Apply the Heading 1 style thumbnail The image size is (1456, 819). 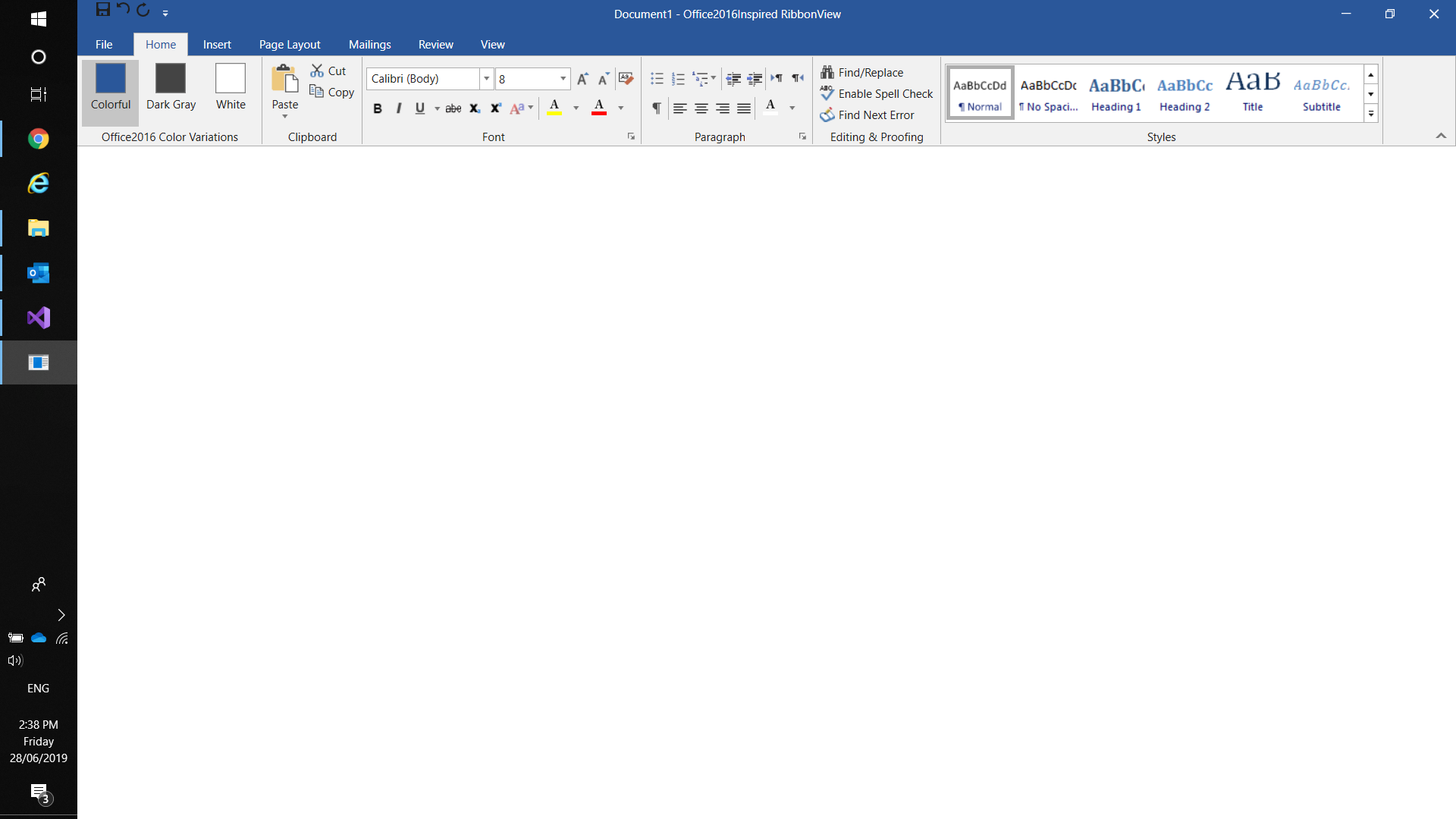(1116, 93)
